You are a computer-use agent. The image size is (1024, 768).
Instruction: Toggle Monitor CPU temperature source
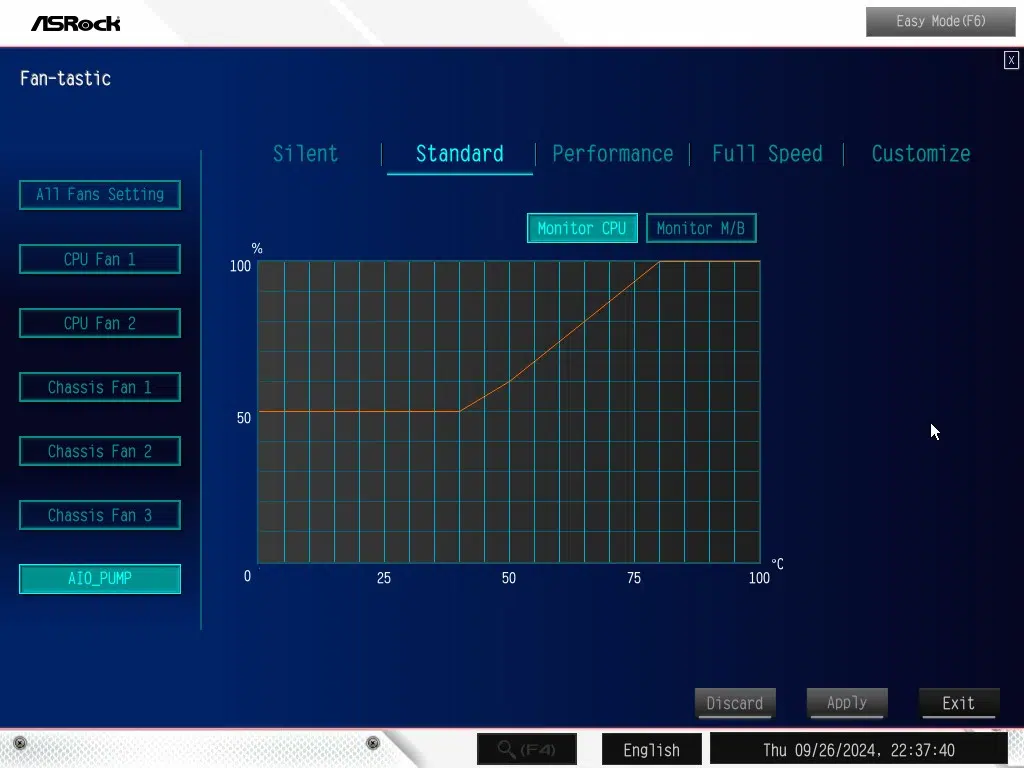[581, 228]
